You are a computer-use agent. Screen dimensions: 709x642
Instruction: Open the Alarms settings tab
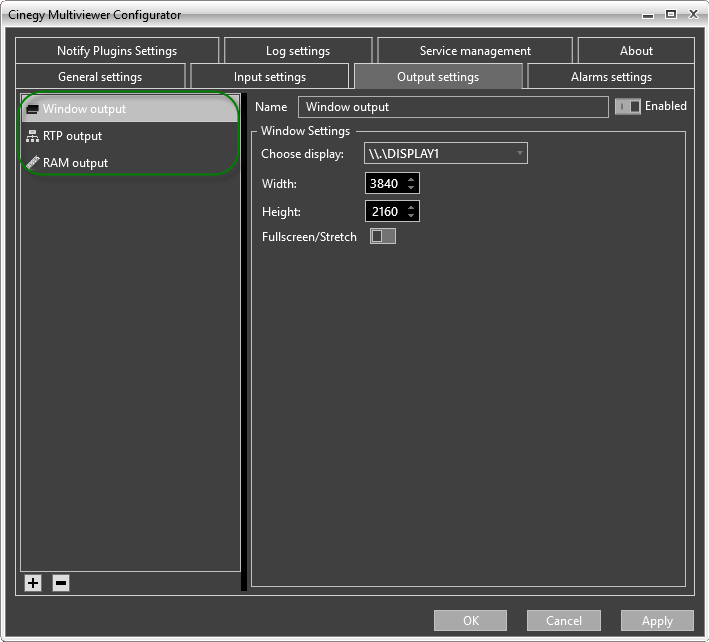tap(611, 76)
